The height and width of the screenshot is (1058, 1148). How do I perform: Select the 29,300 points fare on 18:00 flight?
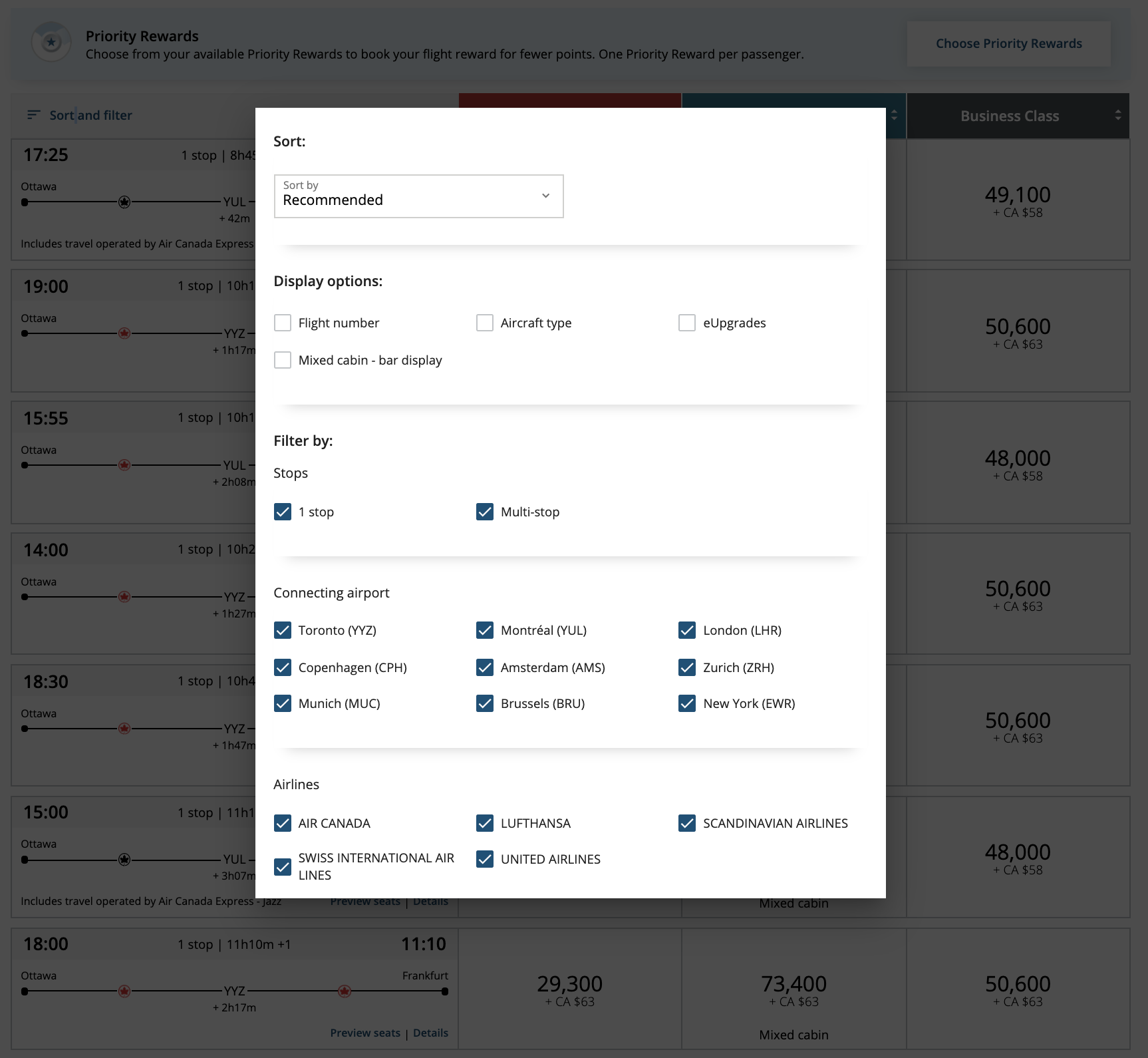click(x=569, y=990)
